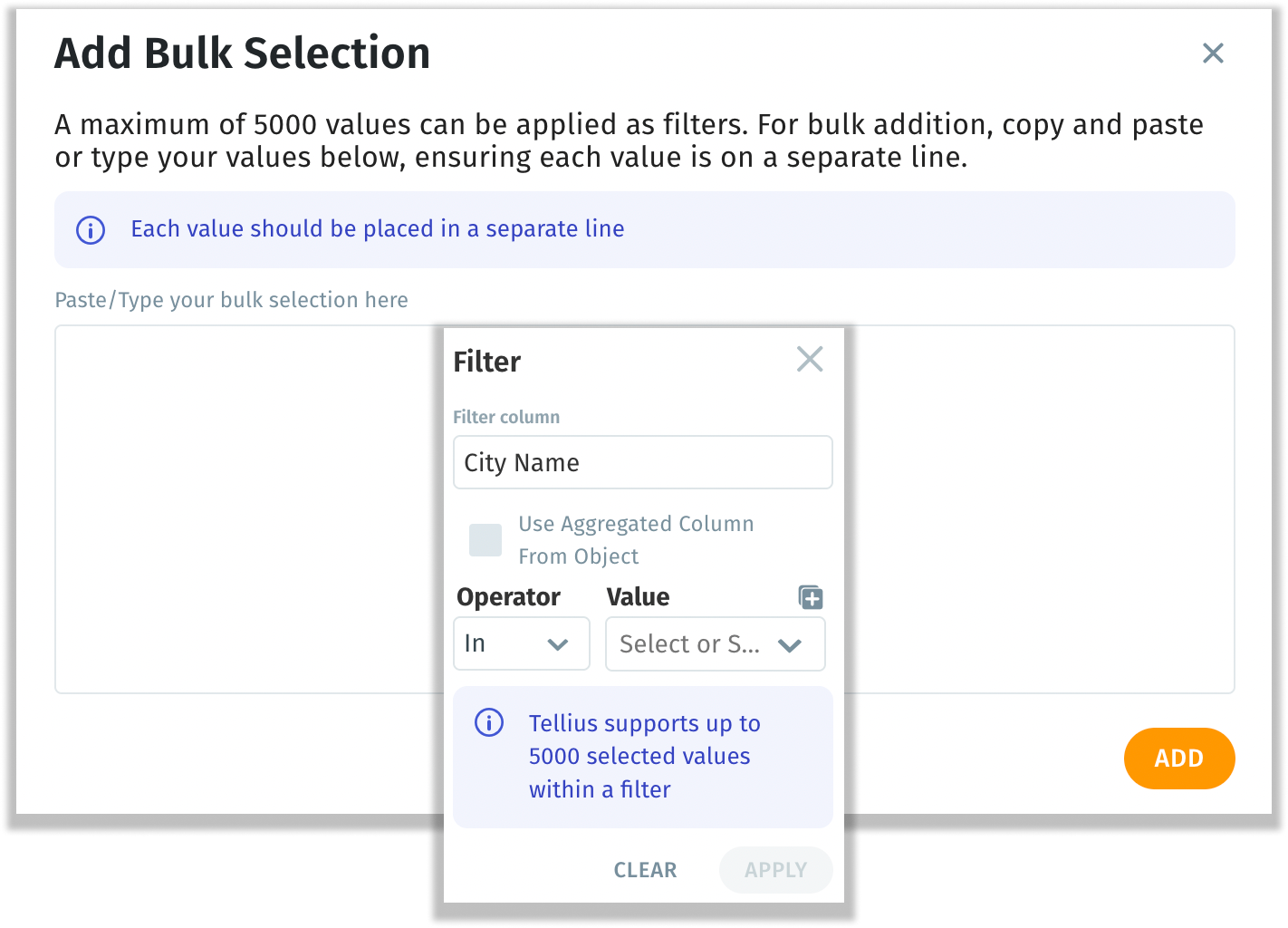Click the Each value separate line banner text
Screen dimensions: 1288x928
click(x=377, y=229)
